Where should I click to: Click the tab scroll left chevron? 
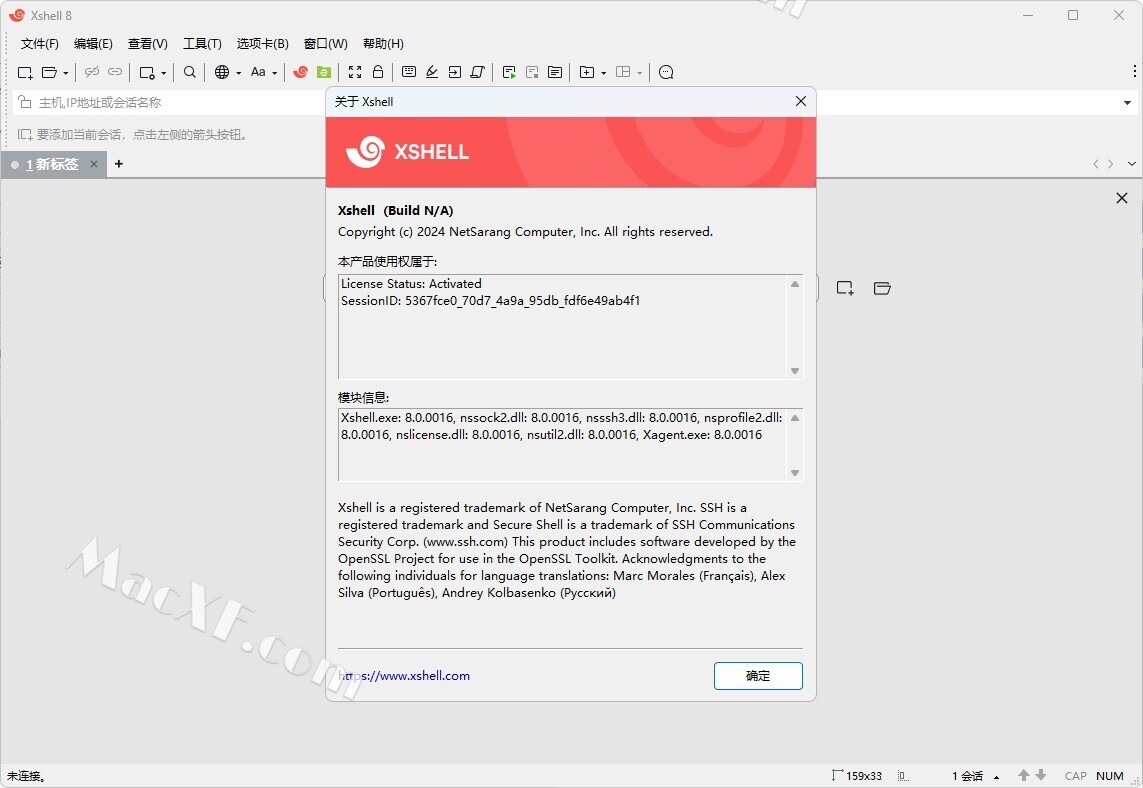point(1096,164)
